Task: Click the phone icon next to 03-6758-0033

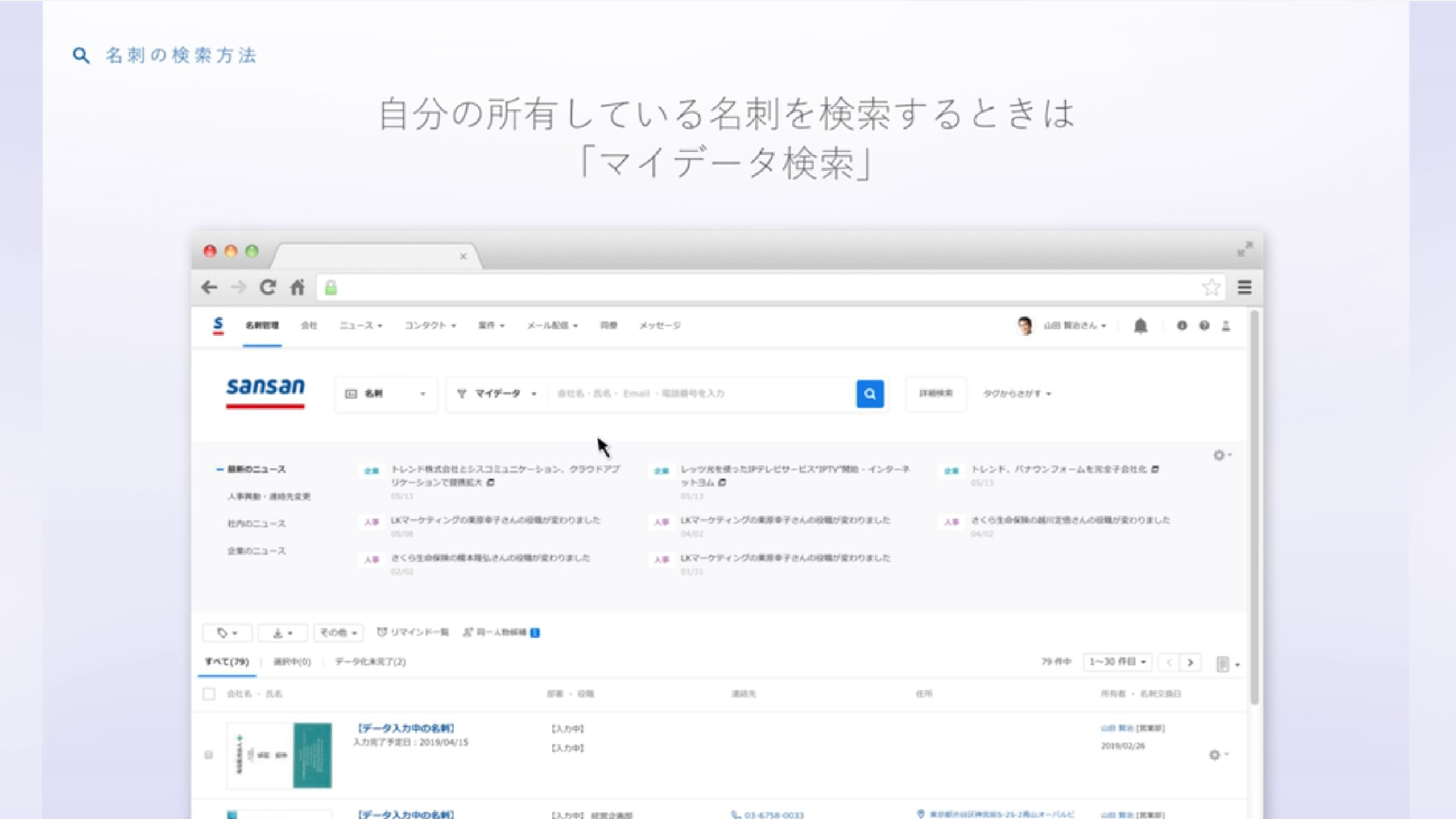Action: pyautogui.click(x=736, y=814)
